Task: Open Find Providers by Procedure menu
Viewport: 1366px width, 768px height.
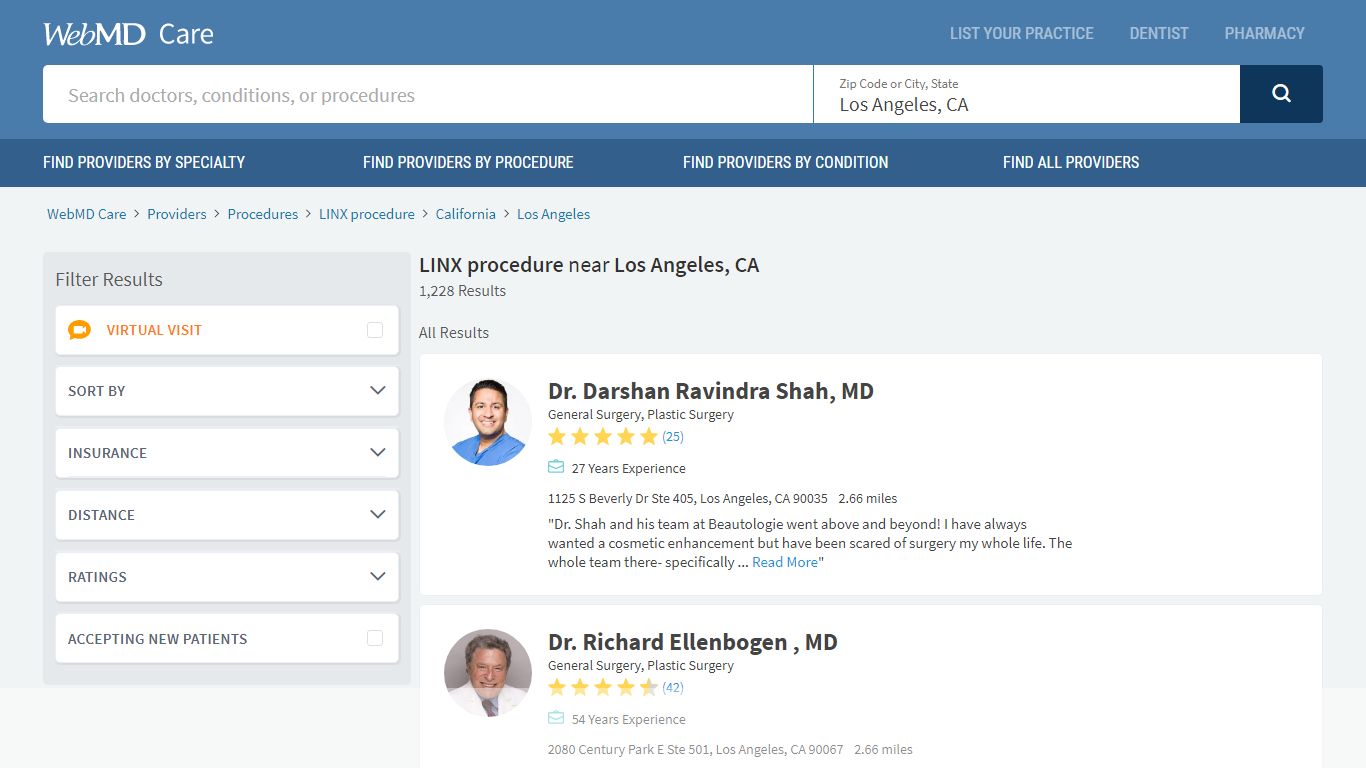Action: coord(468,162)
